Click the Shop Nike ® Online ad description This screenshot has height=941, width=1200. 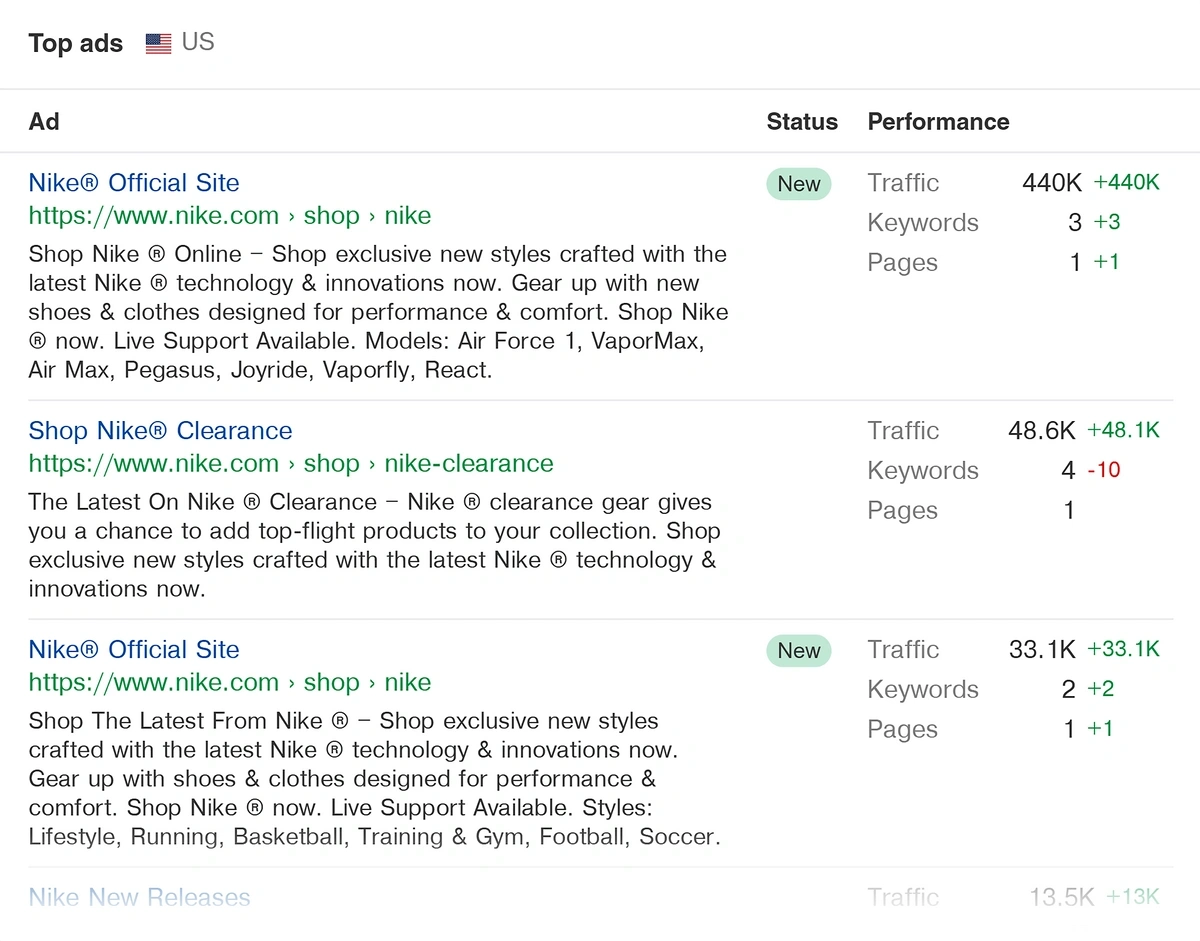[378, 312]
